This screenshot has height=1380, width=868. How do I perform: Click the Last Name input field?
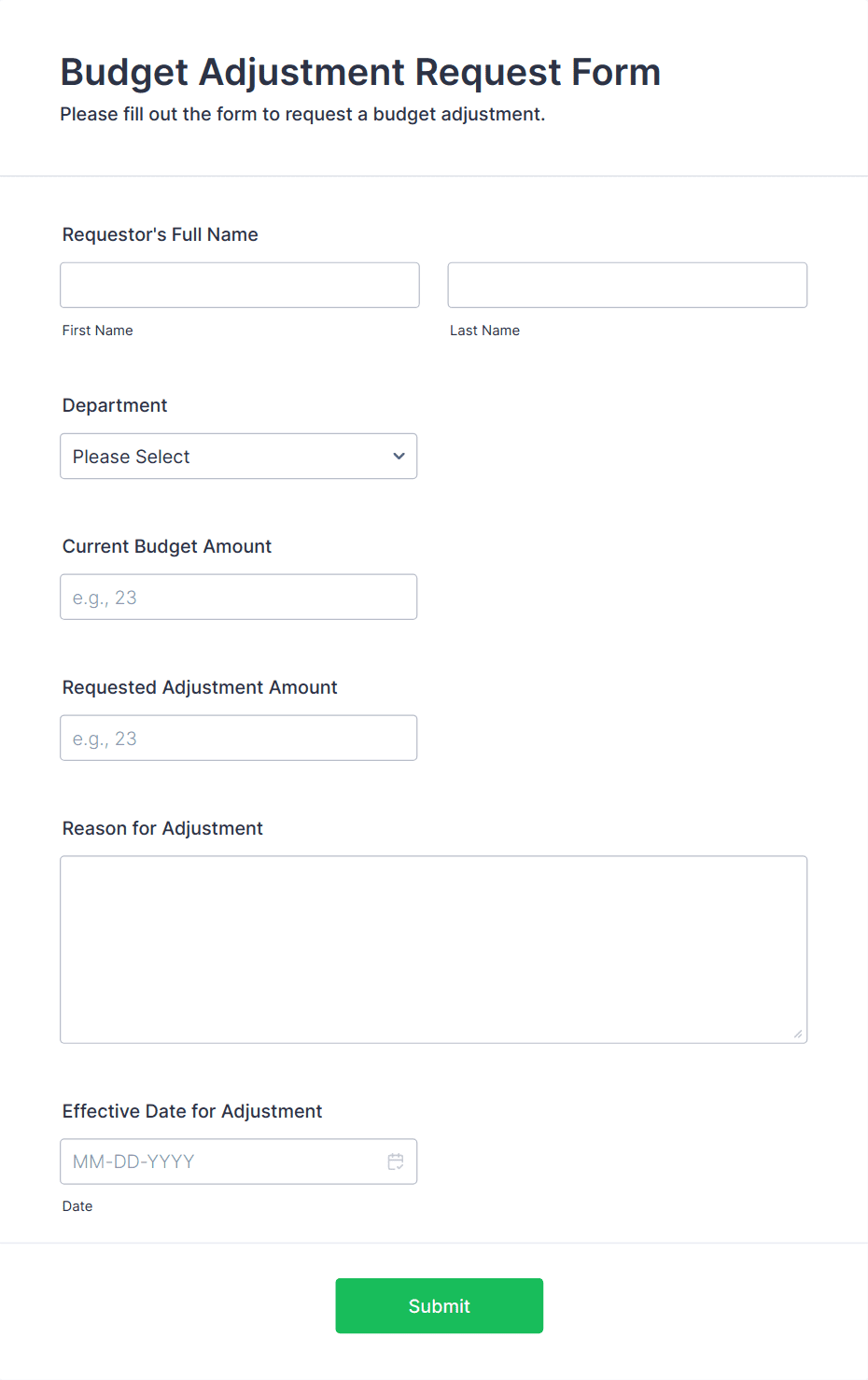click(x=626, y=285)
